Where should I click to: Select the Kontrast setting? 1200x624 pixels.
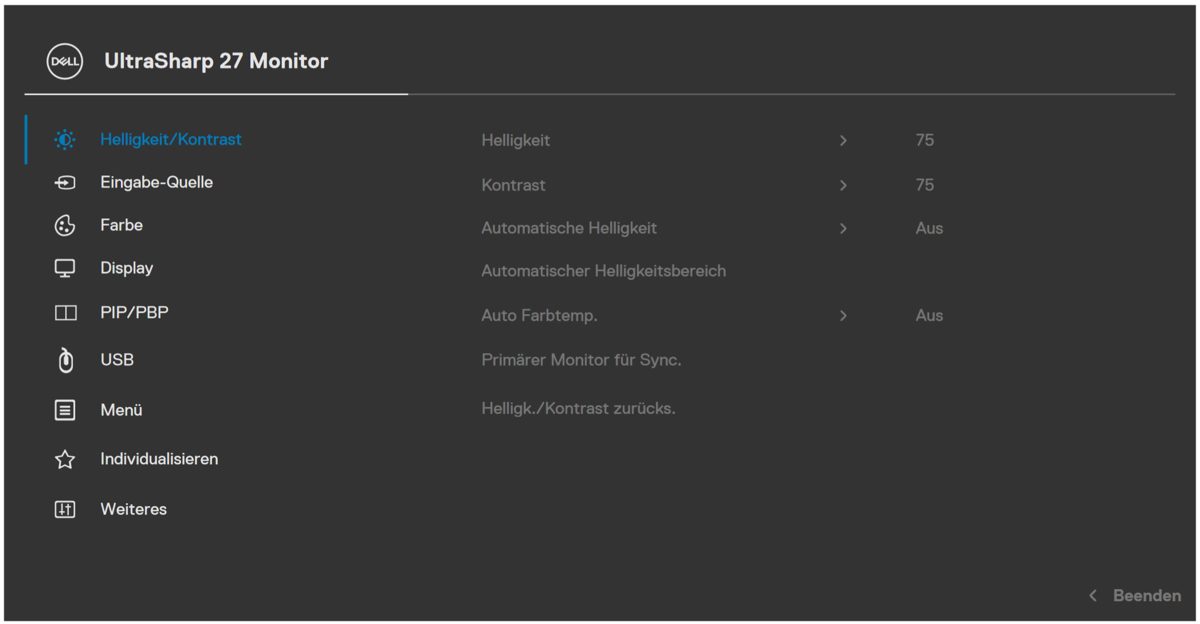point(513,185)
